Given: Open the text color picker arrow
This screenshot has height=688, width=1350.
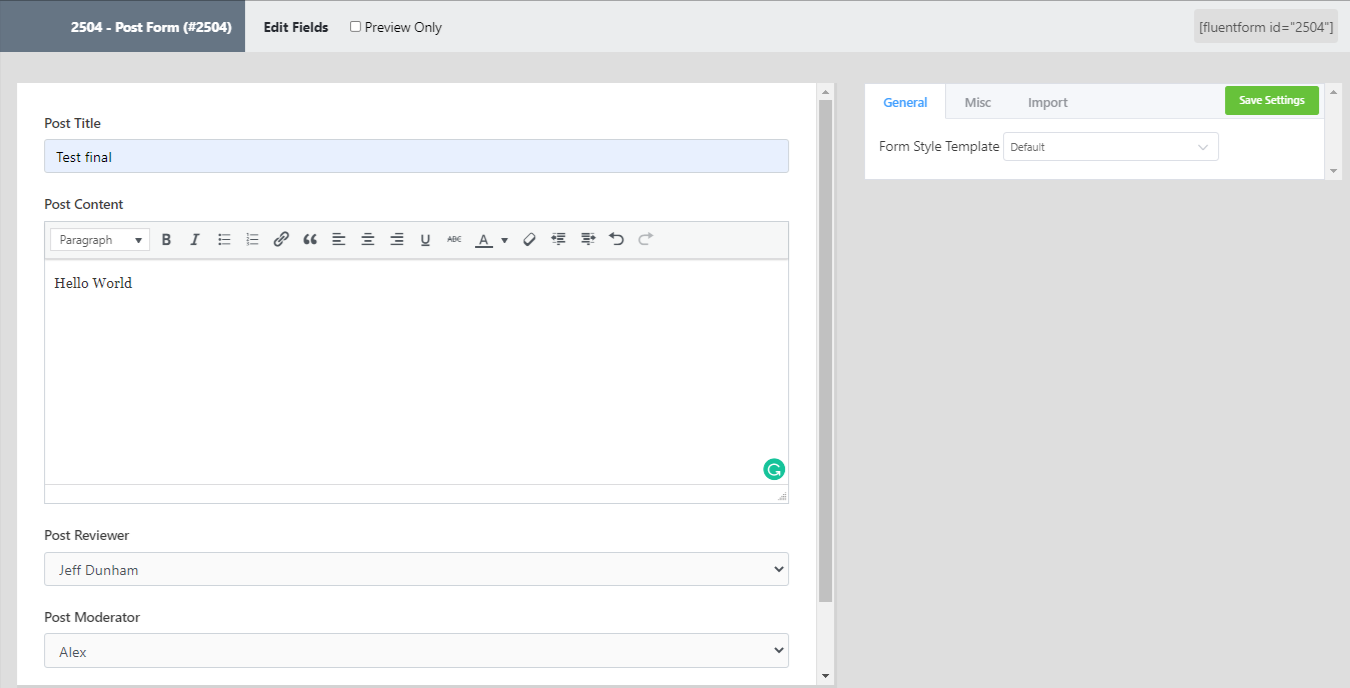Looking at the screenshot, I should click(x=505, y=240).
